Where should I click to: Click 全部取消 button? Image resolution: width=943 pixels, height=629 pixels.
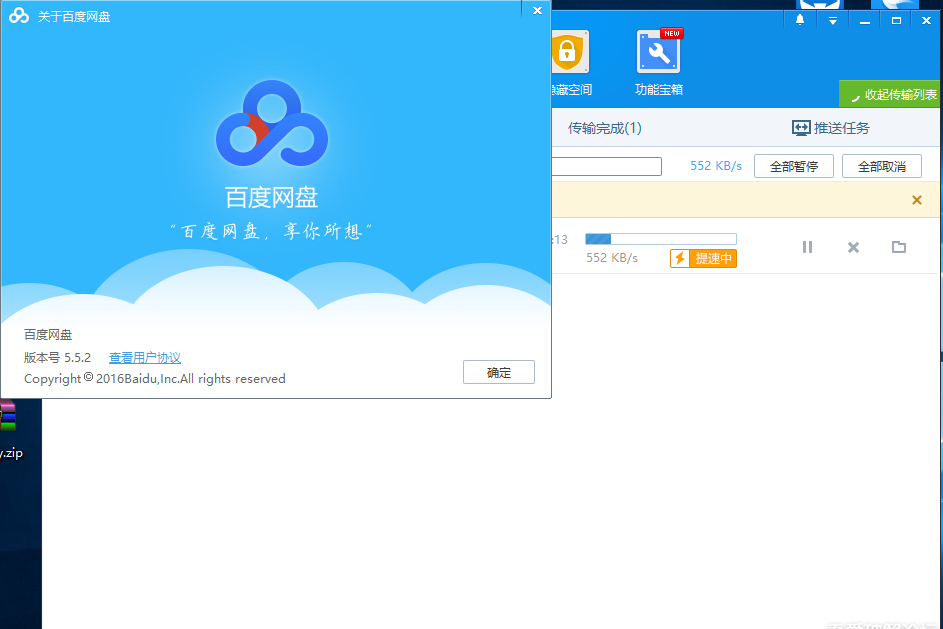pyautogui.click(x=882, y=166)
